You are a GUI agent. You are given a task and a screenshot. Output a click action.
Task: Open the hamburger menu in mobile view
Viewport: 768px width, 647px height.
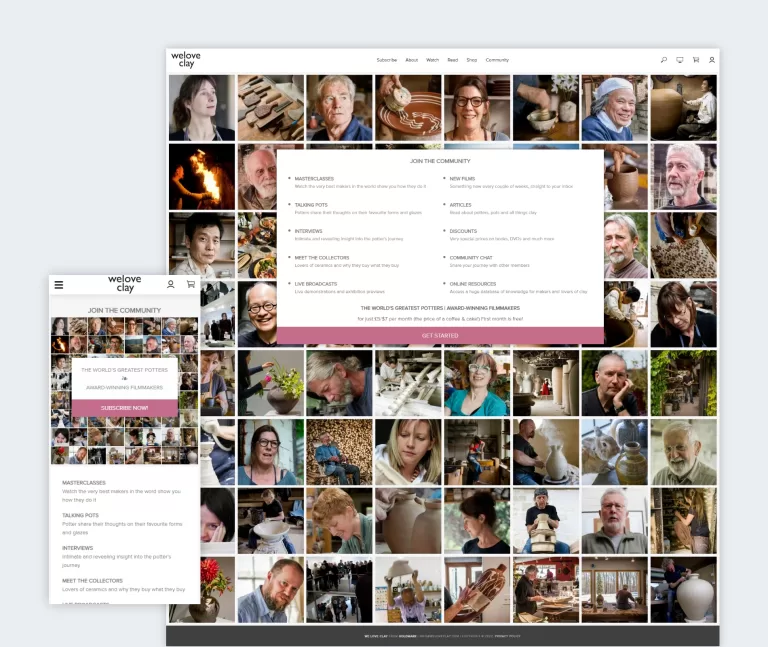point(59,285)
